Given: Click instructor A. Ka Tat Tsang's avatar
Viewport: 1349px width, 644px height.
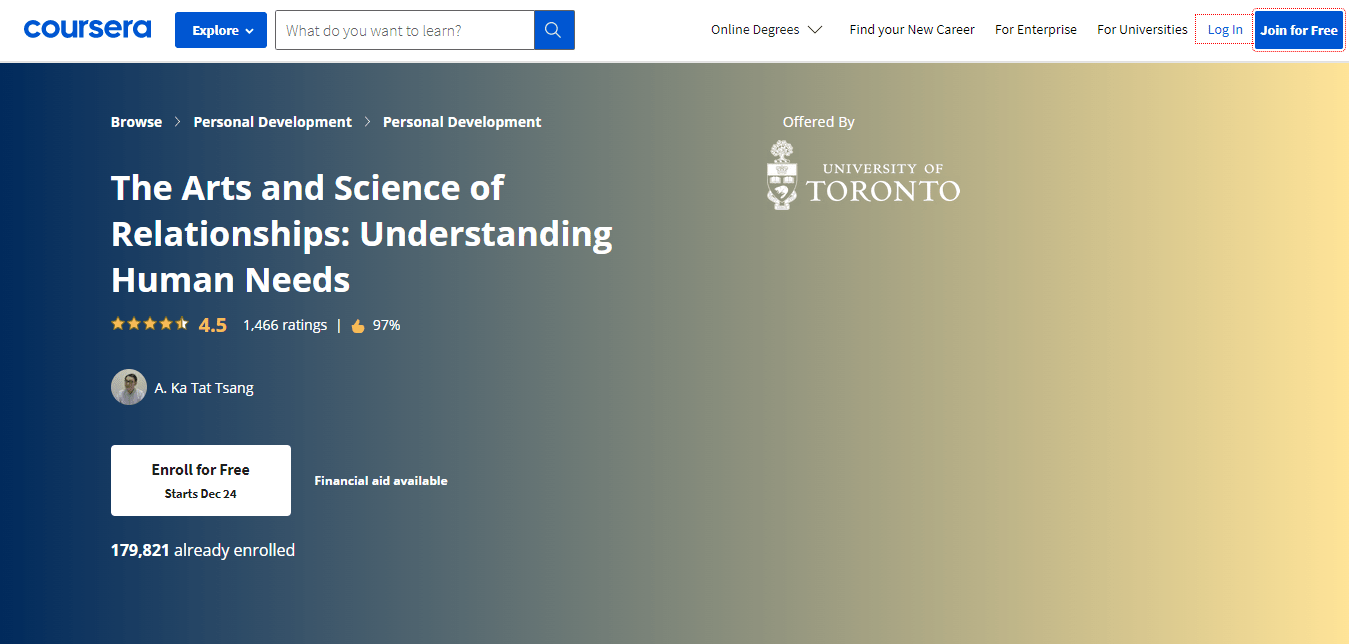Looking at the screenshot, I should click(129, 387).
